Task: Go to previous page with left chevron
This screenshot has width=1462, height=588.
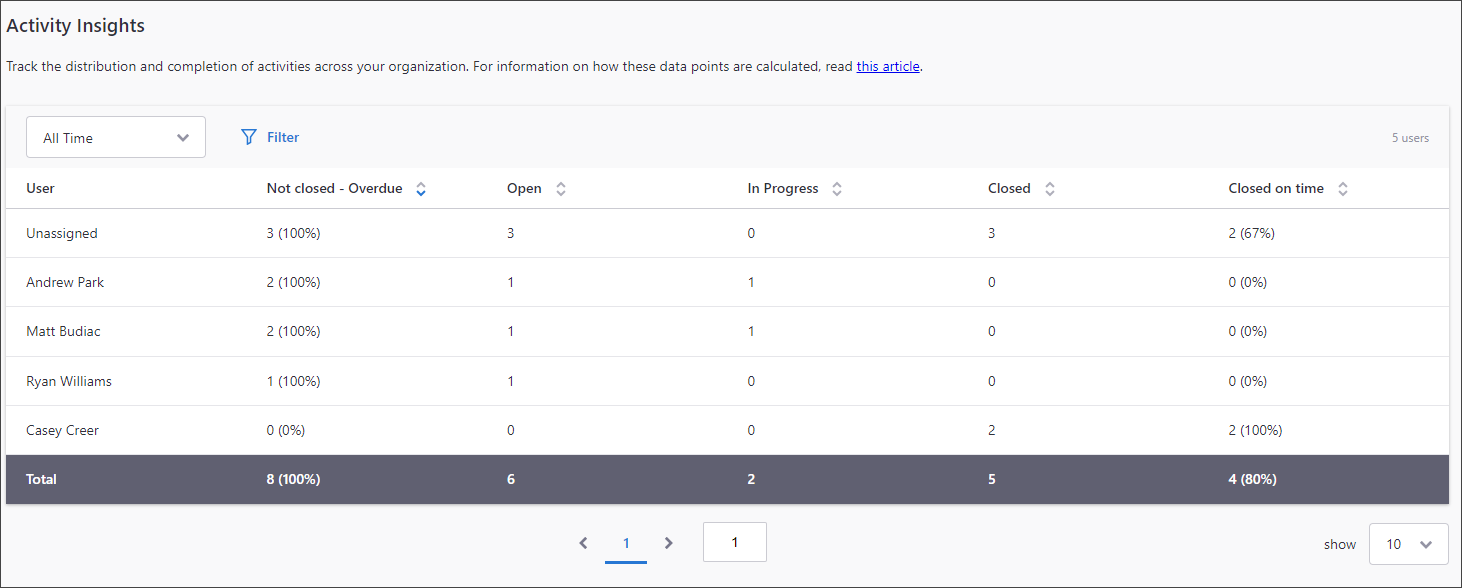Action: tap(583, 543)
